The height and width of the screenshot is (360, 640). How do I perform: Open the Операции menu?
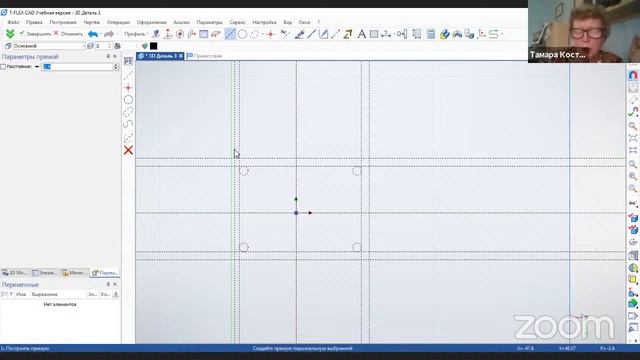(x=118, y=22)
